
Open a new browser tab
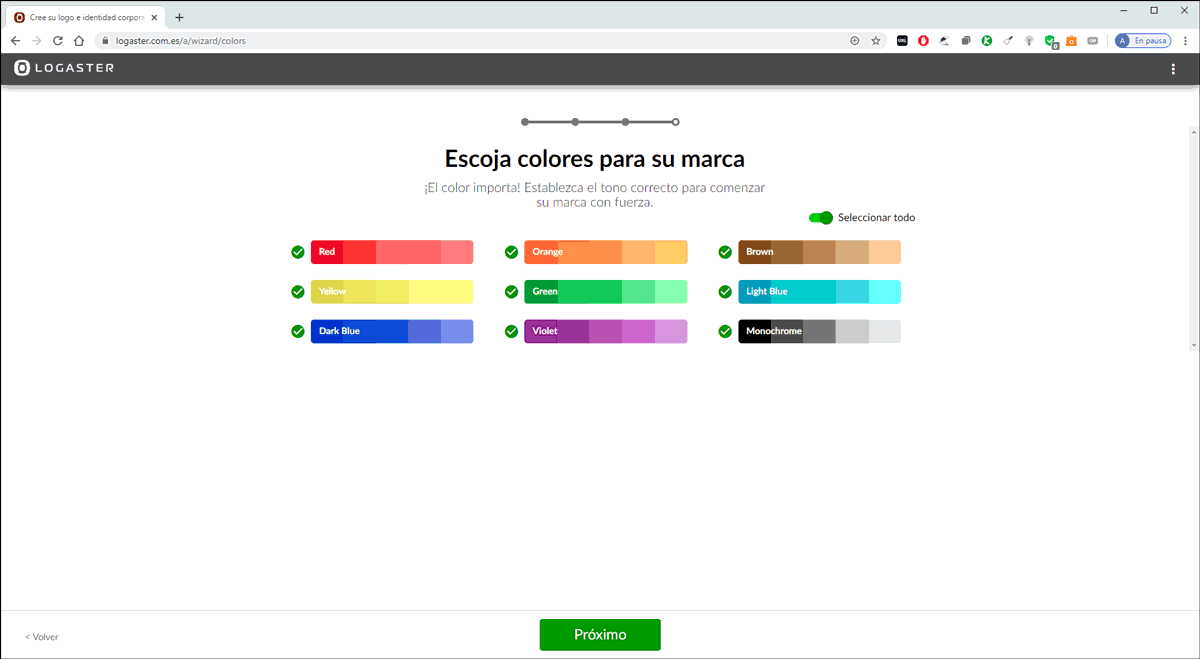(180, 17)
